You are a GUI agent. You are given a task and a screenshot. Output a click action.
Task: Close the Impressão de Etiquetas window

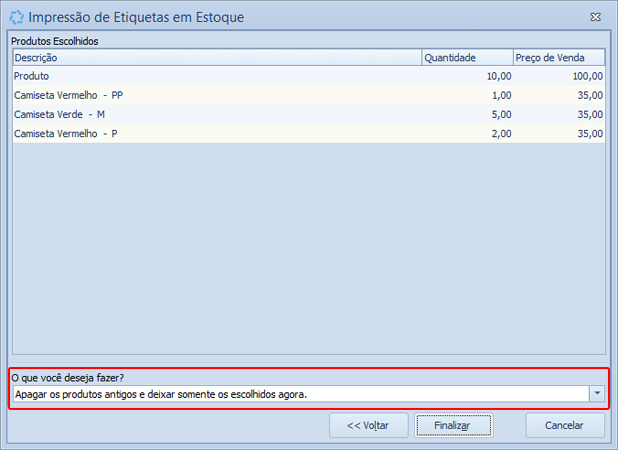pos(595,17)
